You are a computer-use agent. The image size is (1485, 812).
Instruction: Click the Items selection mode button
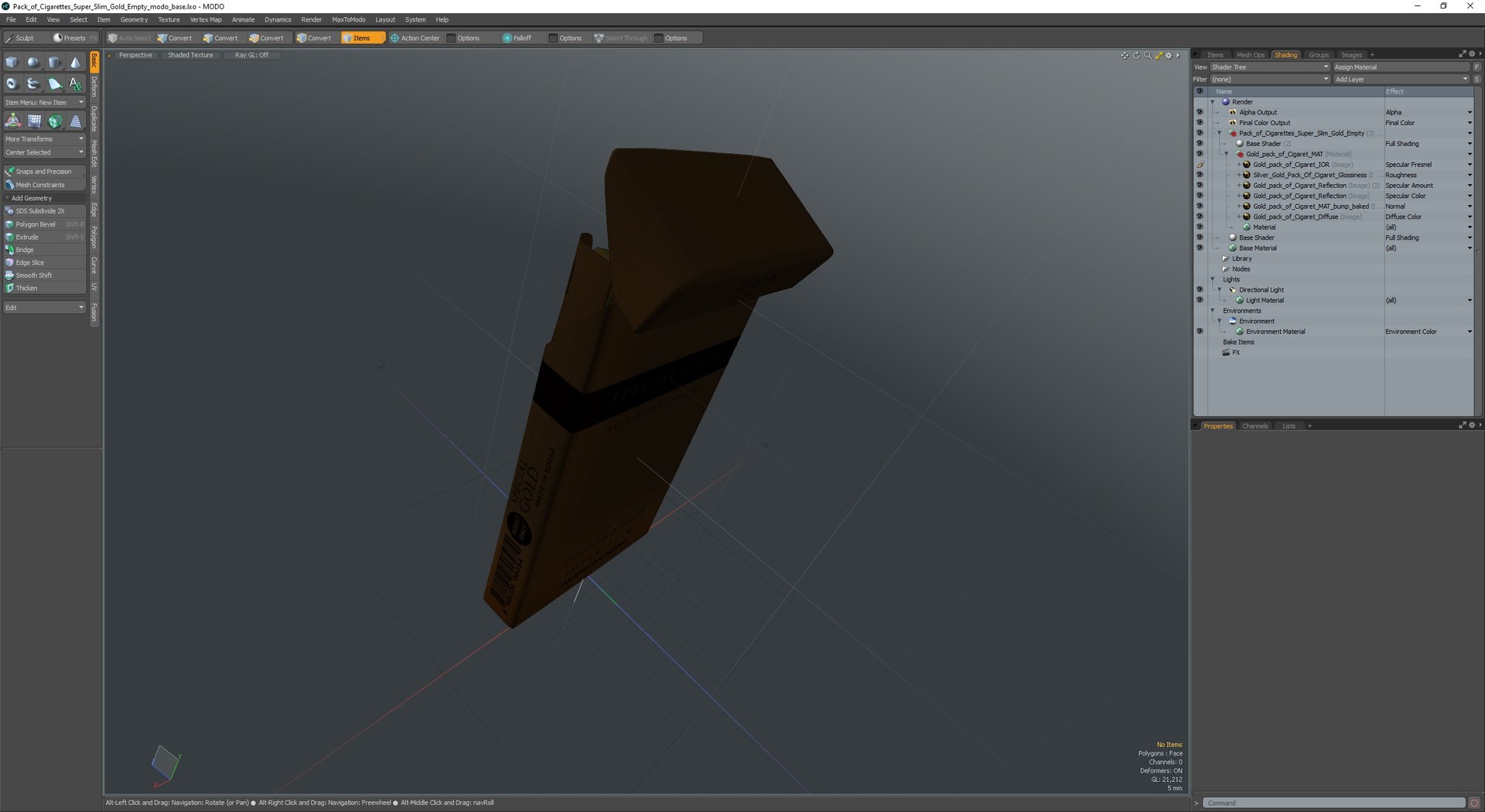click(x=362, y=38)
